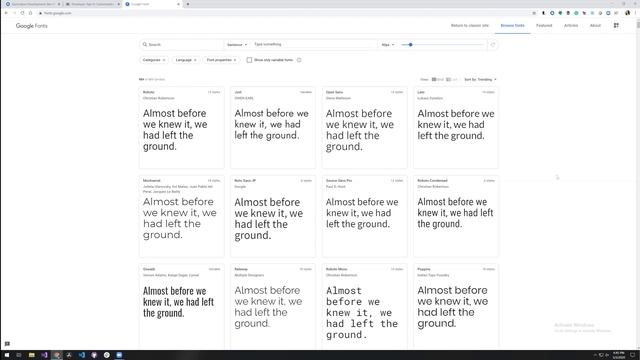The image size is (640, 360).
Task: Open the Open Sans font card
Action: coord(364,128)
